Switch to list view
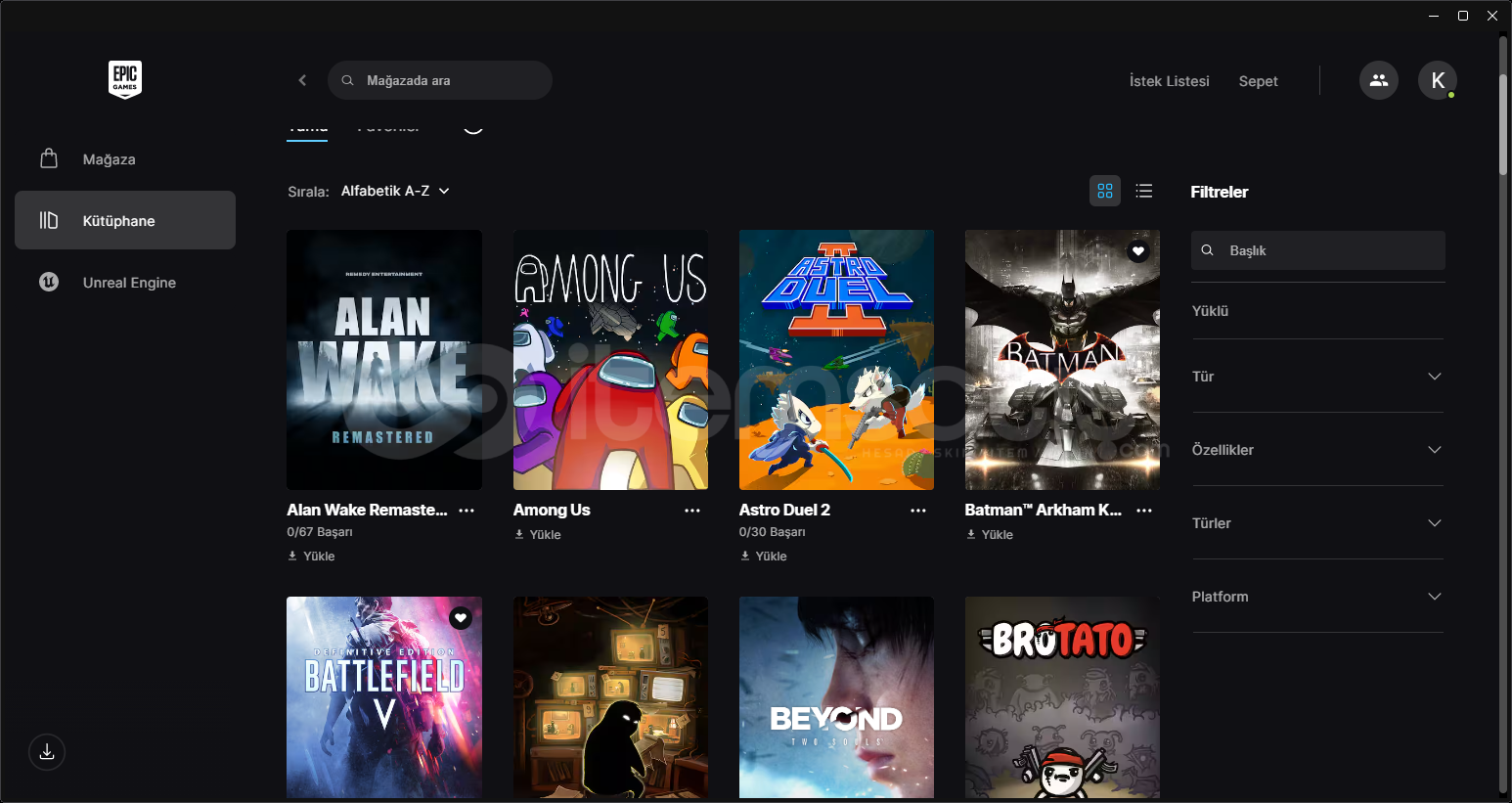This screenshot has width=1512, height=803. pyautogui.click(x=1144, y=191)
